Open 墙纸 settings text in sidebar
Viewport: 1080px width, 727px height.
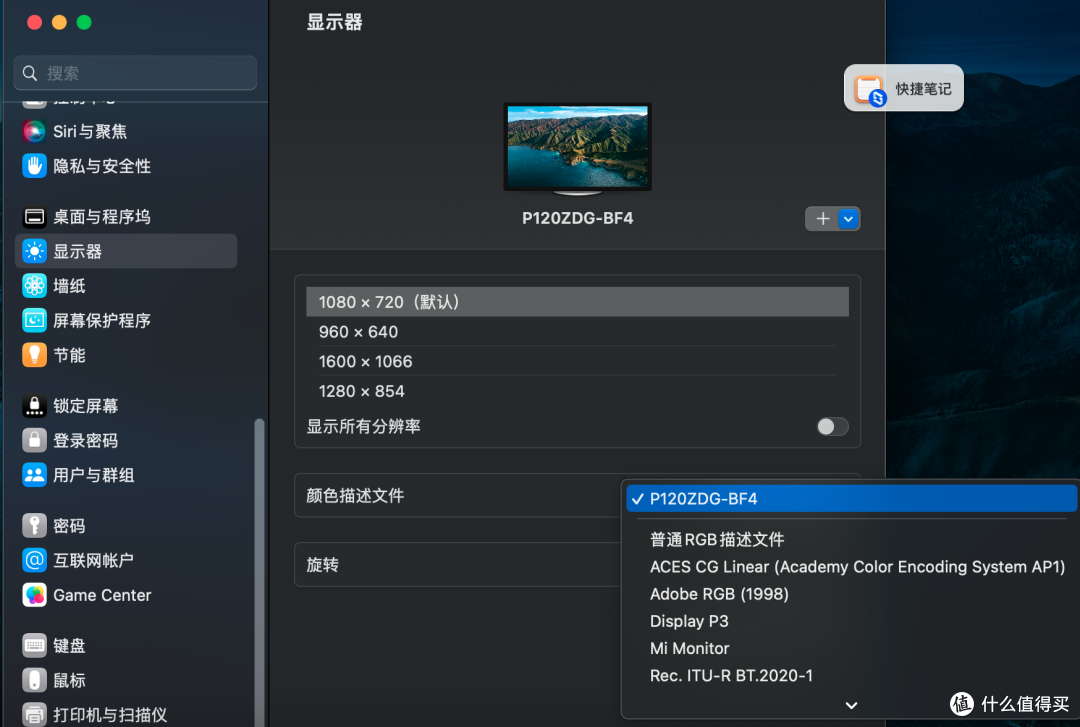[70, 286]
